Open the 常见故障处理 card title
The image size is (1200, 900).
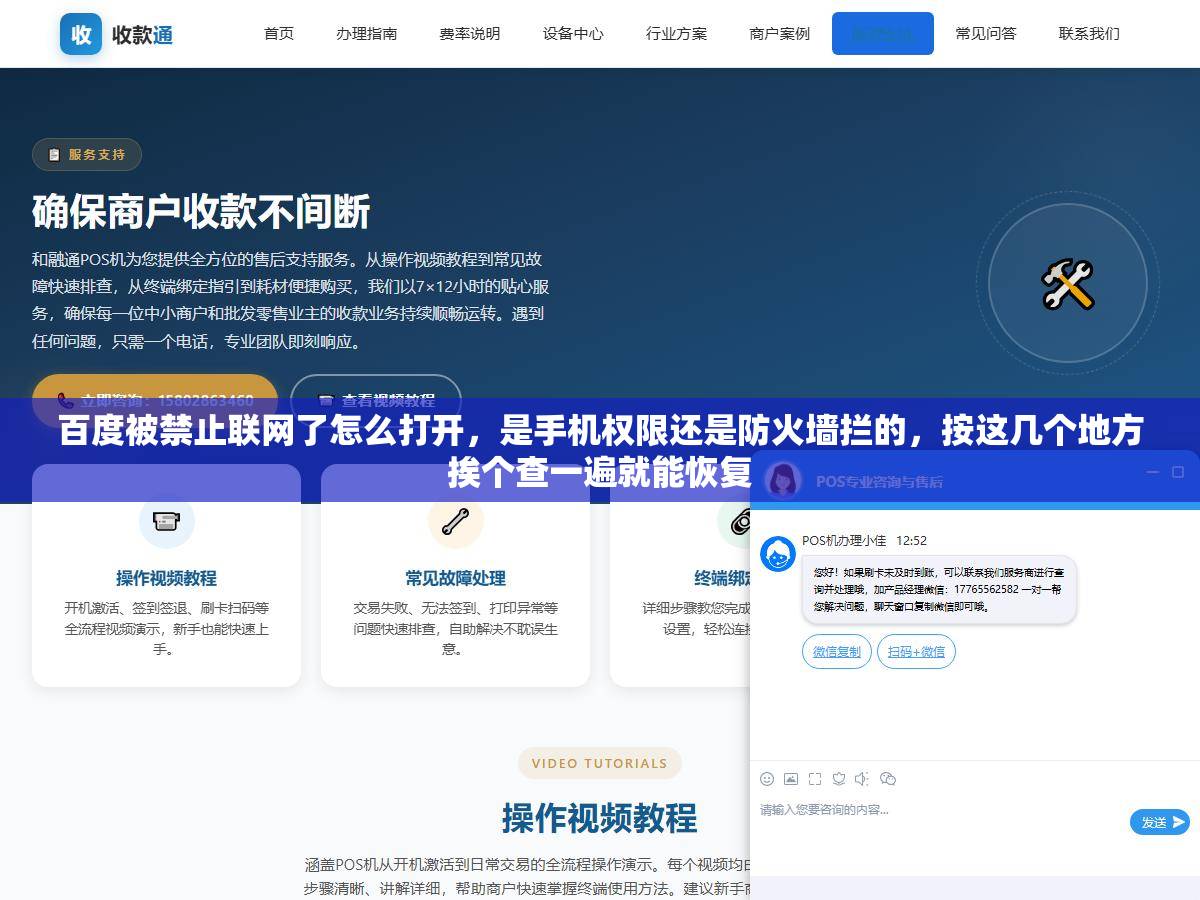[455, 578]
